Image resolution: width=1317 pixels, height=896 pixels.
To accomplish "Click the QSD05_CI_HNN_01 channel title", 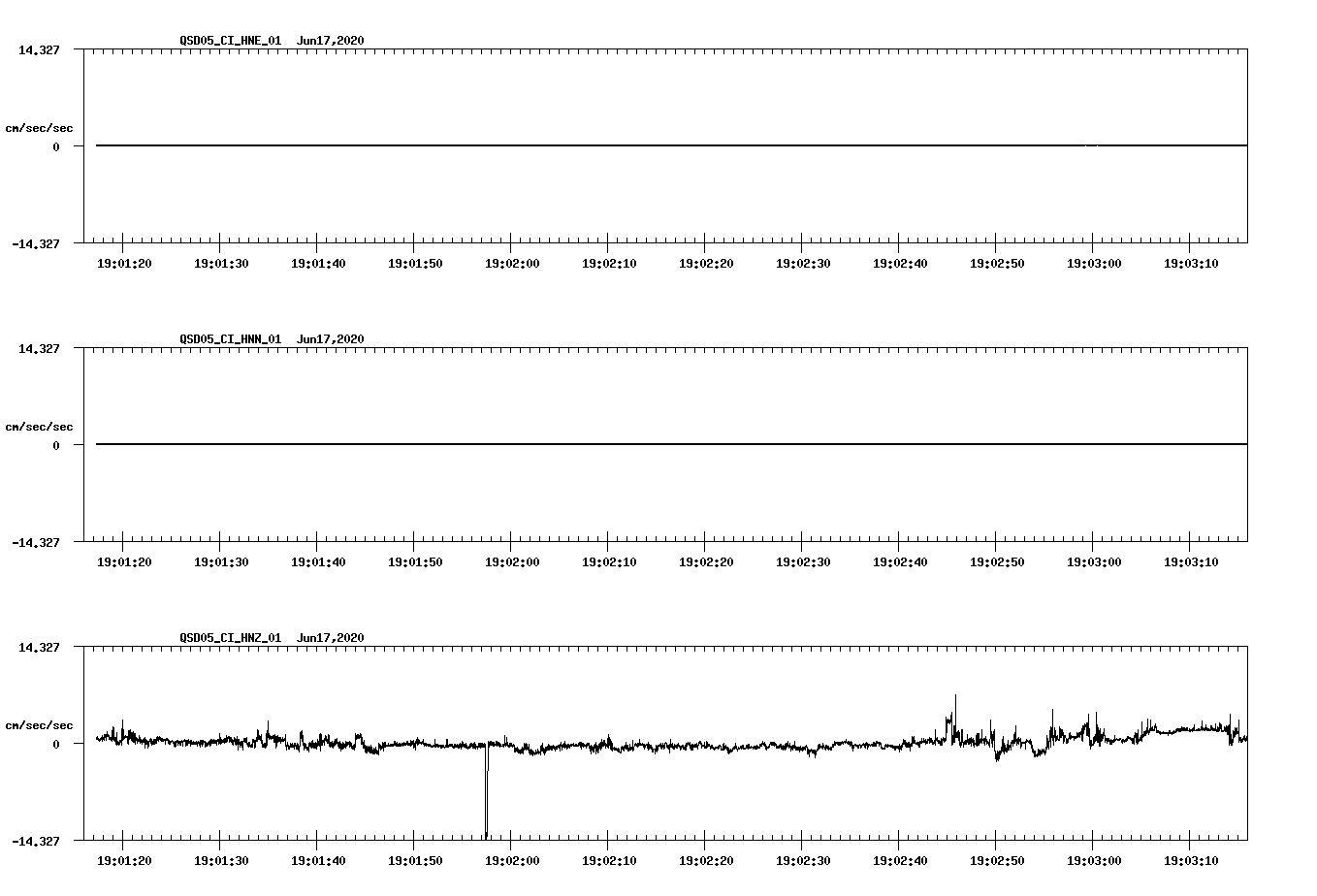I will (x=231, y=339).
